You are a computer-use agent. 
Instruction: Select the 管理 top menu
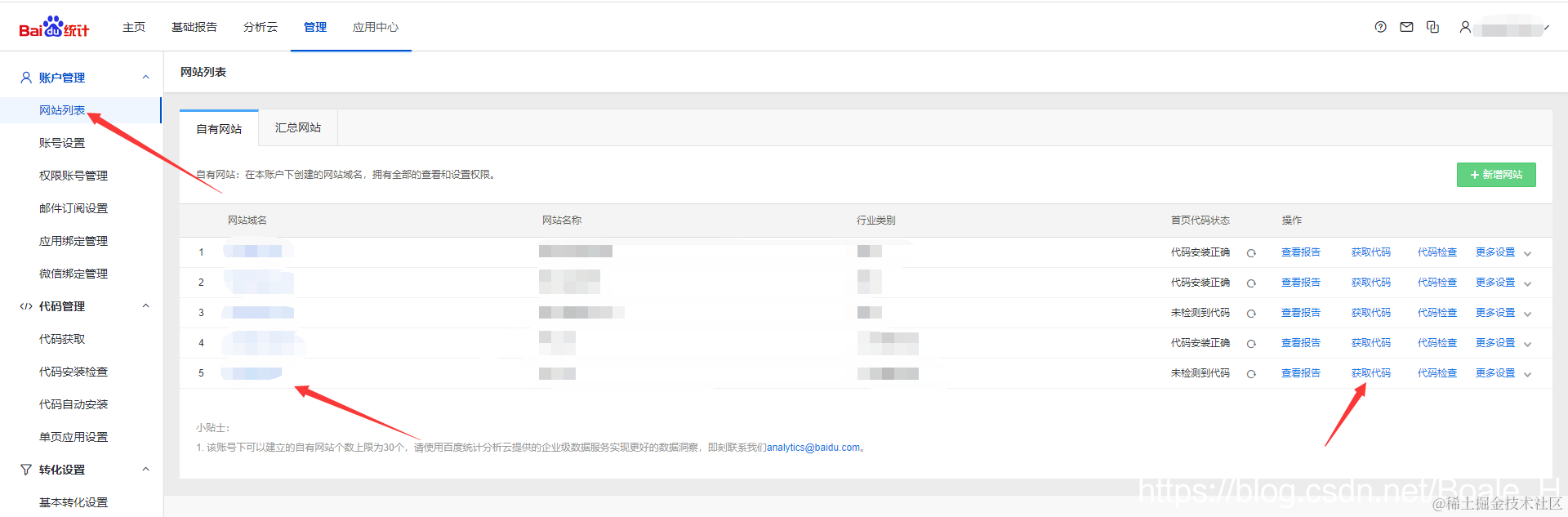(x=315, y=27)
